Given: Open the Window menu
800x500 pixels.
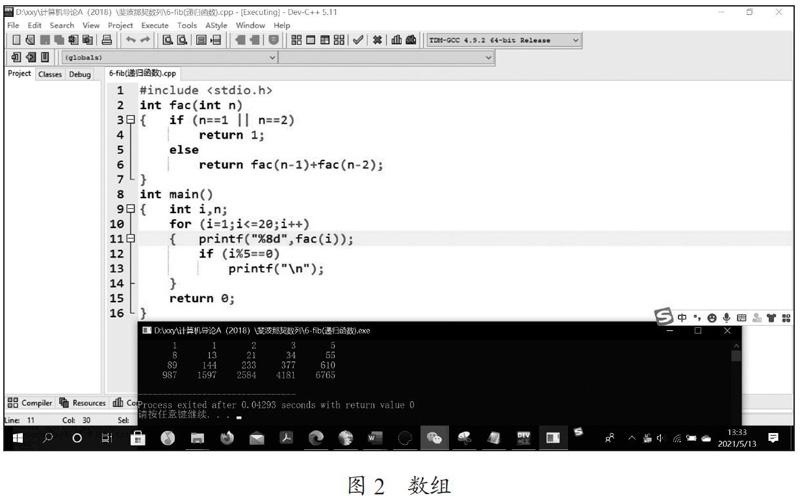Looking at the screenshot, I should click(x=250, y=25).
